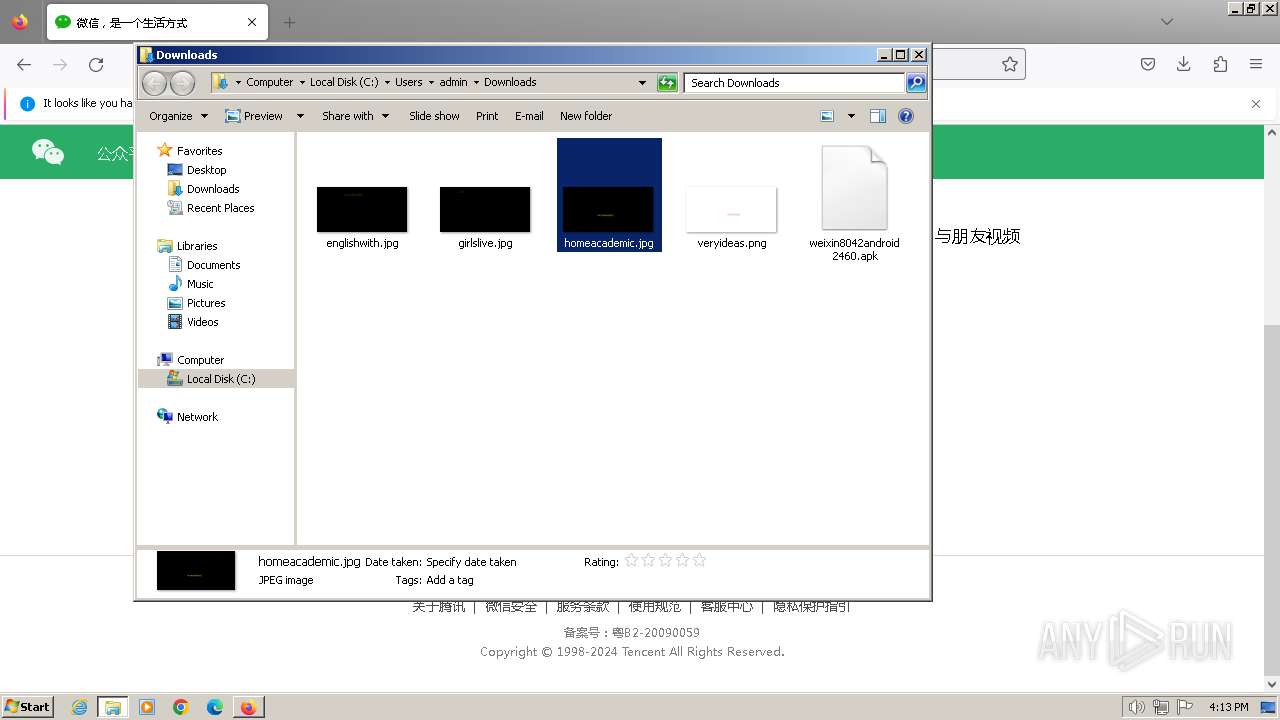This screenshot has height=720, width=1280.
Task: Select Favorites in navigation pane
Action: (x=199, y=151)
